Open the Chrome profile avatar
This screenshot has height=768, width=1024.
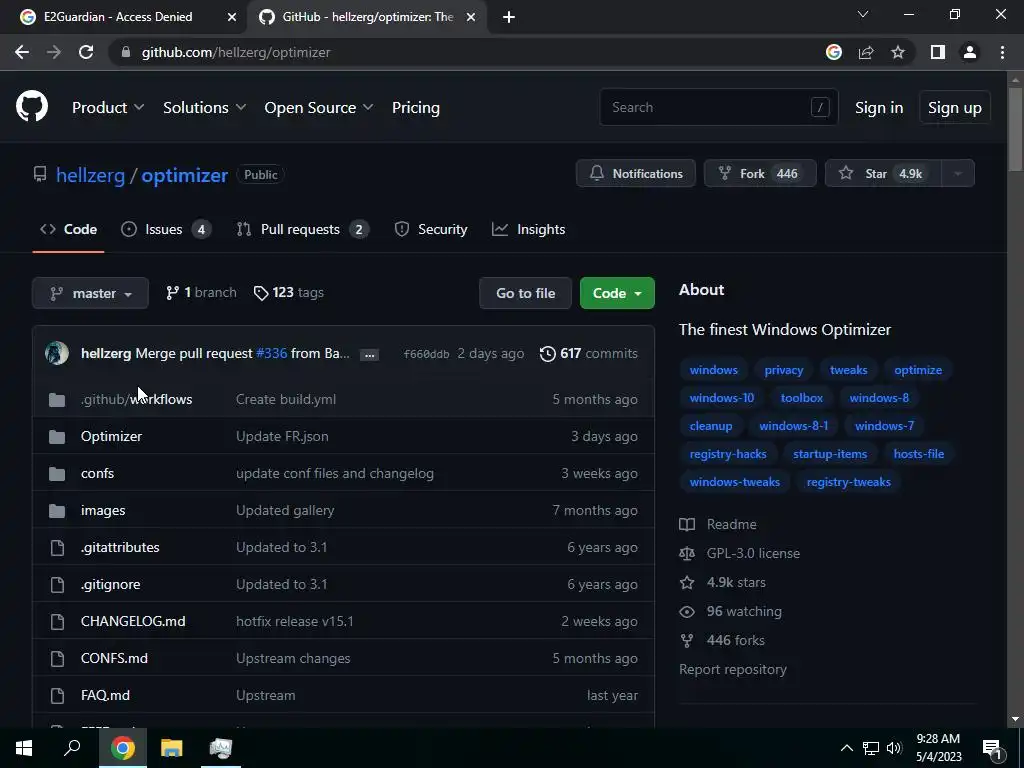coord(970,52)
